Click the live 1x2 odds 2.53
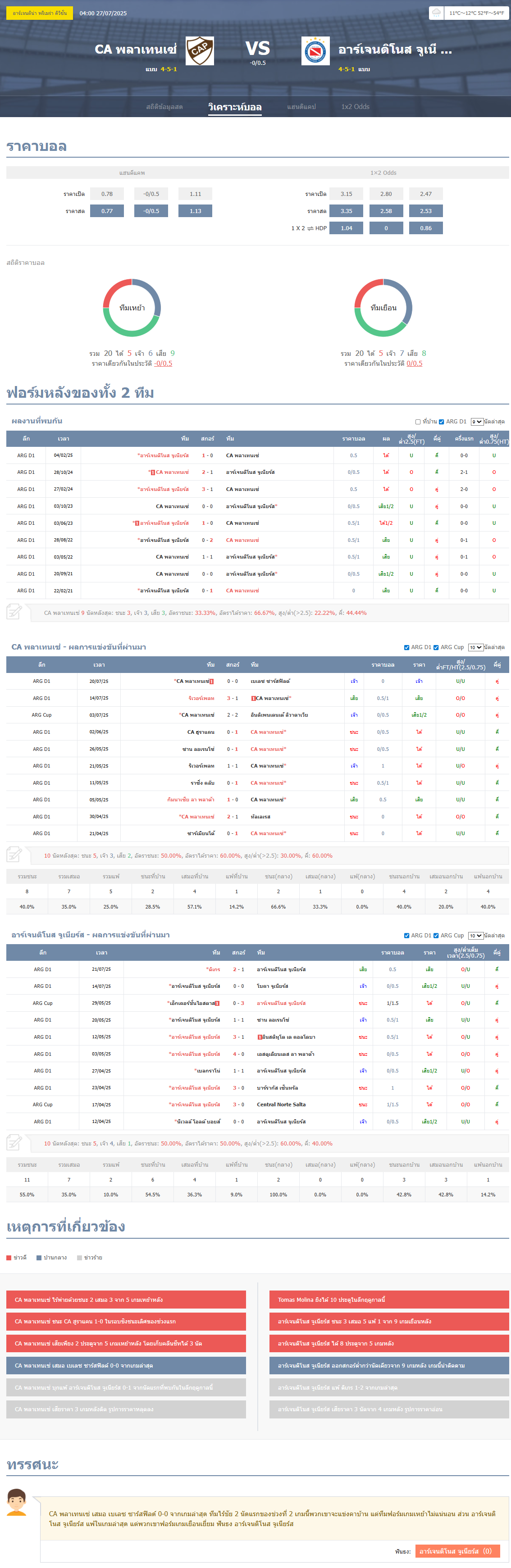Image resolution: width=511 pixels, height=1568 pixels. [x=426, y=211]
